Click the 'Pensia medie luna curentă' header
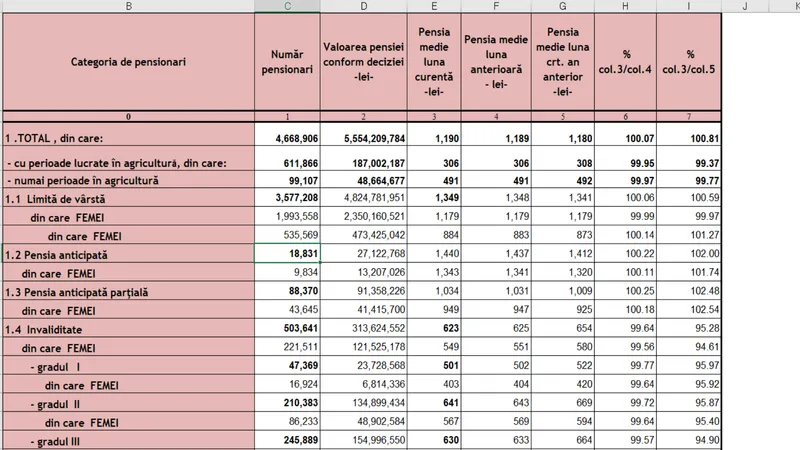The image size is (800, 450). tap(433, 62)
